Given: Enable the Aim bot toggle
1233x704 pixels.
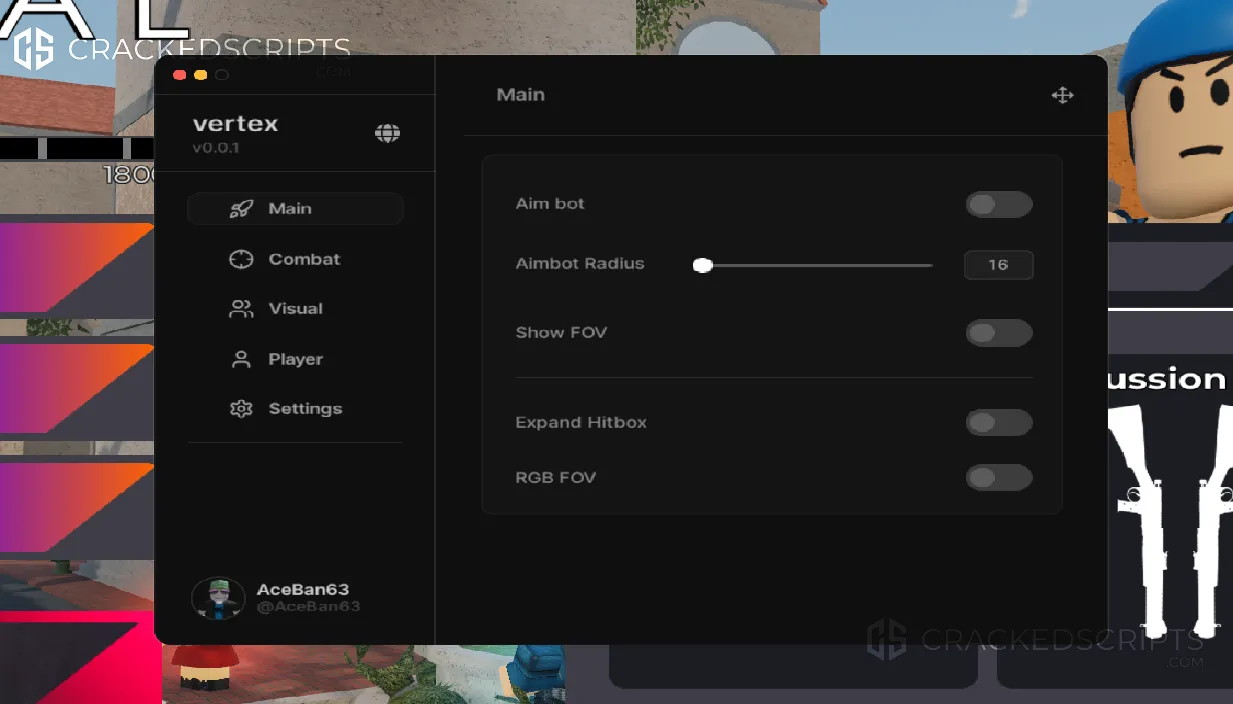Looking at the screenshot, I should (998, 205).
